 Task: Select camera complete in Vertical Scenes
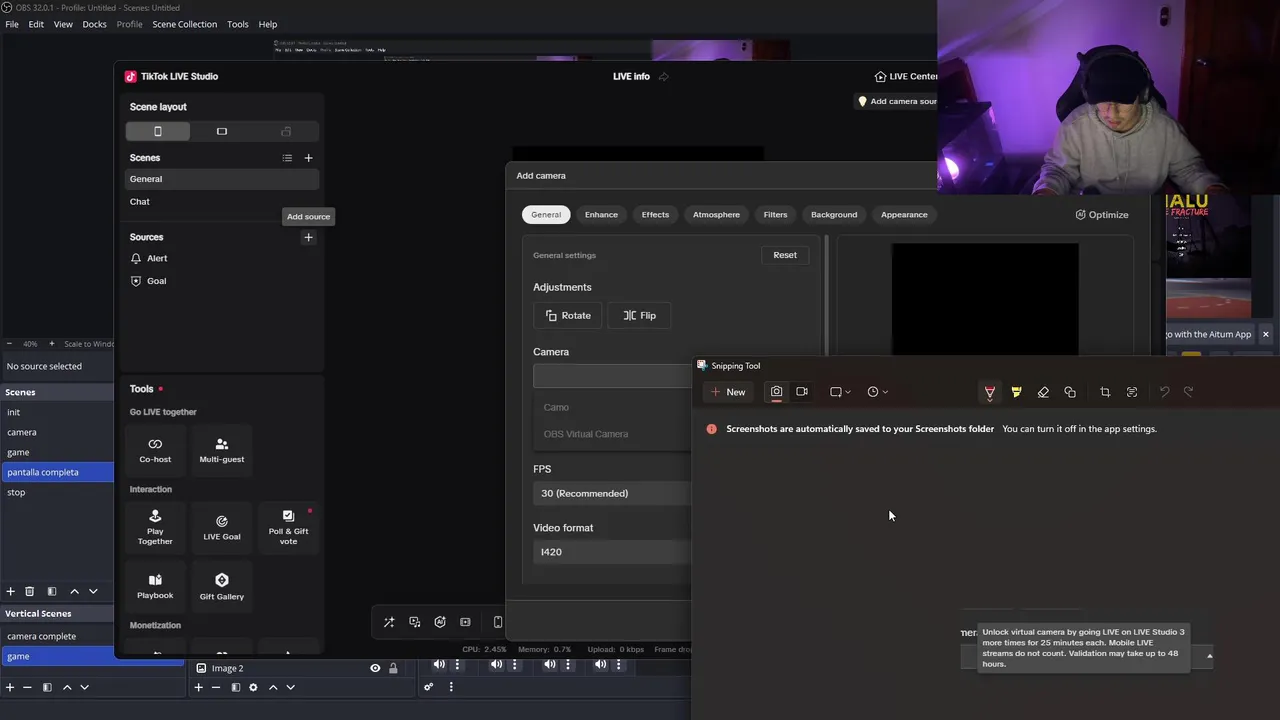(92, 636)
